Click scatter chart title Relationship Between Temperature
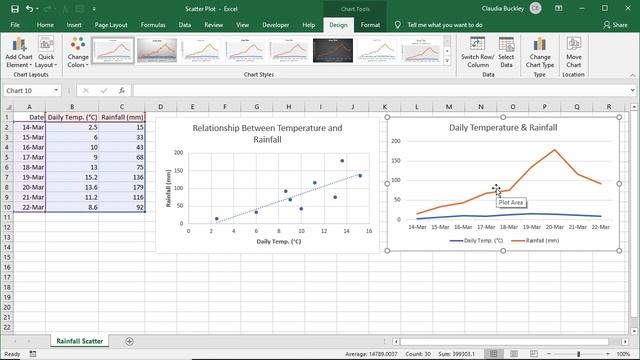The image size is (640, 360). (267, 133)
